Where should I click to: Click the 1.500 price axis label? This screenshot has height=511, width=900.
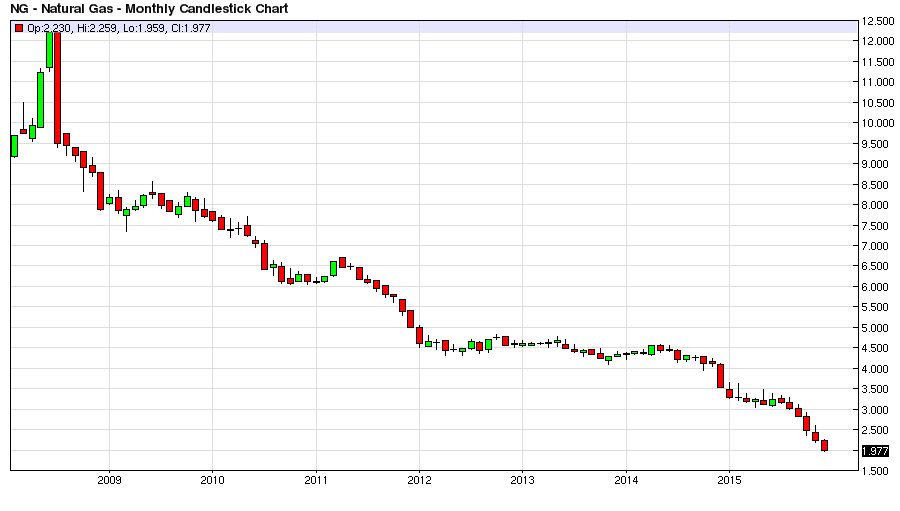878,471
